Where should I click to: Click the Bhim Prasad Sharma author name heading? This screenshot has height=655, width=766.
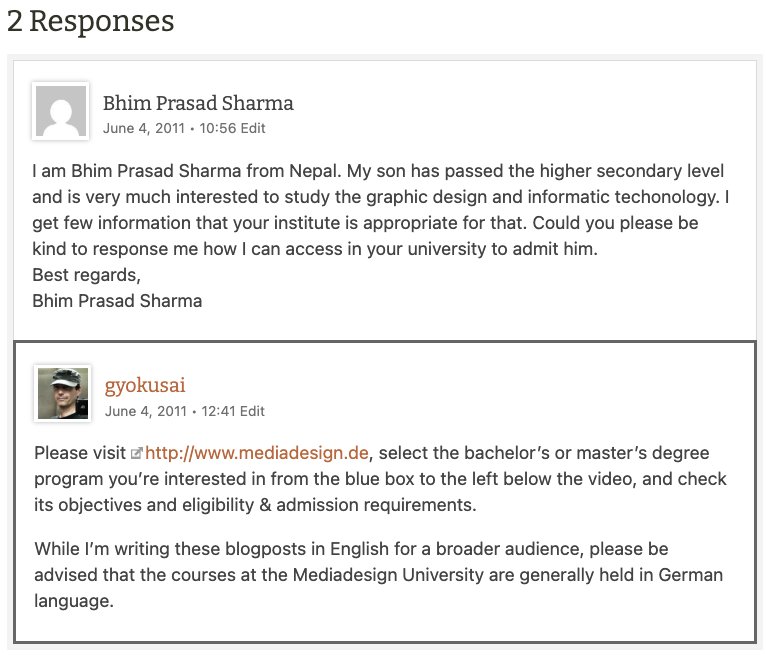pyautogui.click(x=198, y=103)
